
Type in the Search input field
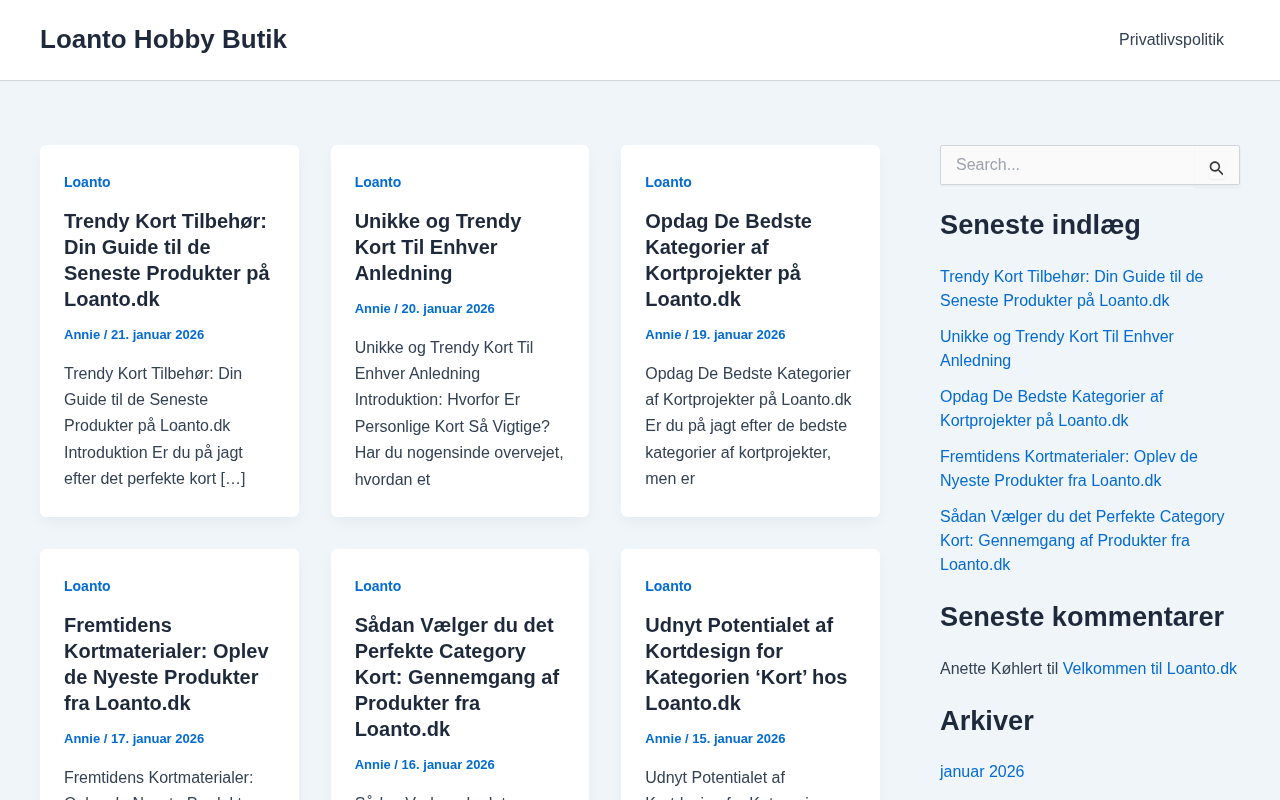pyautogui.click(x=1066, y=165)
